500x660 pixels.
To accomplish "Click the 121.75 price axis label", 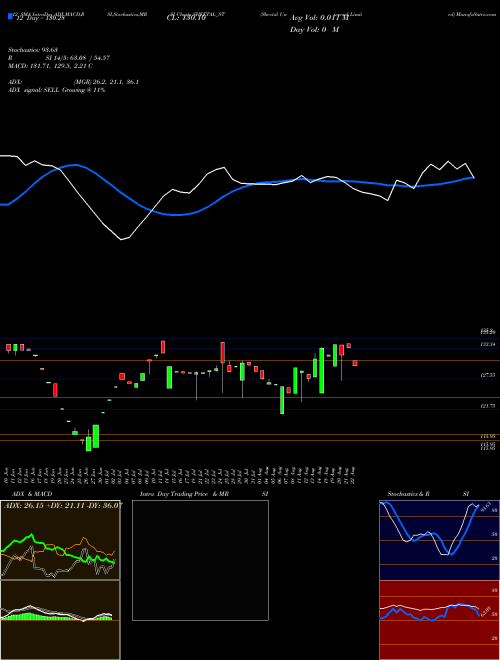I will 488,406.
